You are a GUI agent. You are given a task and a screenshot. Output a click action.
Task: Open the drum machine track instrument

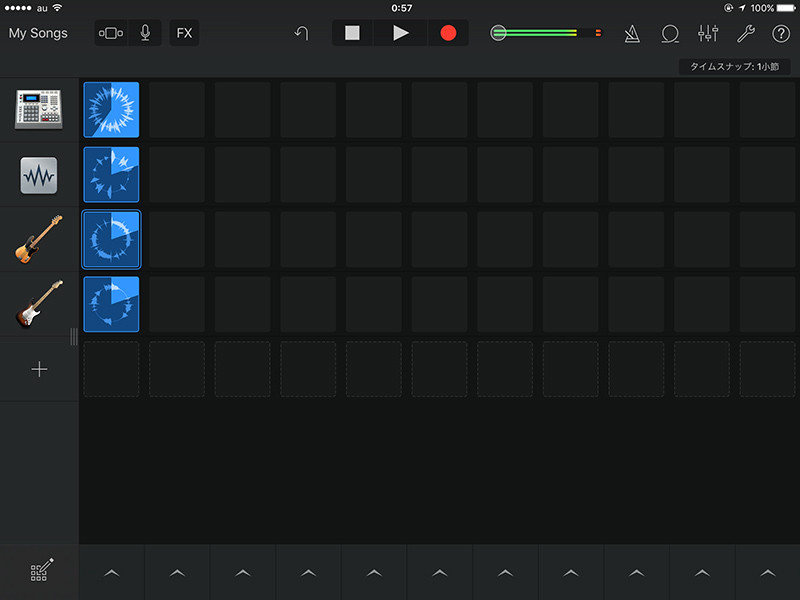[39, 109]
